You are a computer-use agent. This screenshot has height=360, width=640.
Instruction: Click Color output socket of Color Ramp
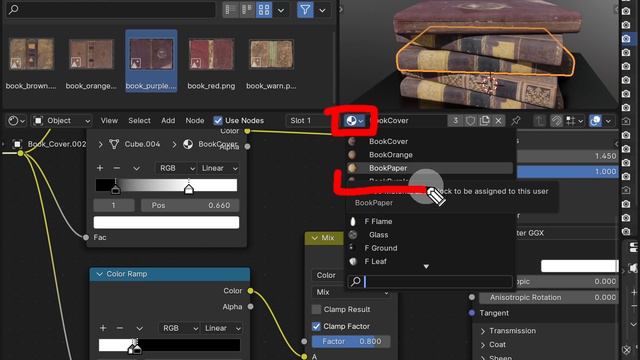click(250, 291)
